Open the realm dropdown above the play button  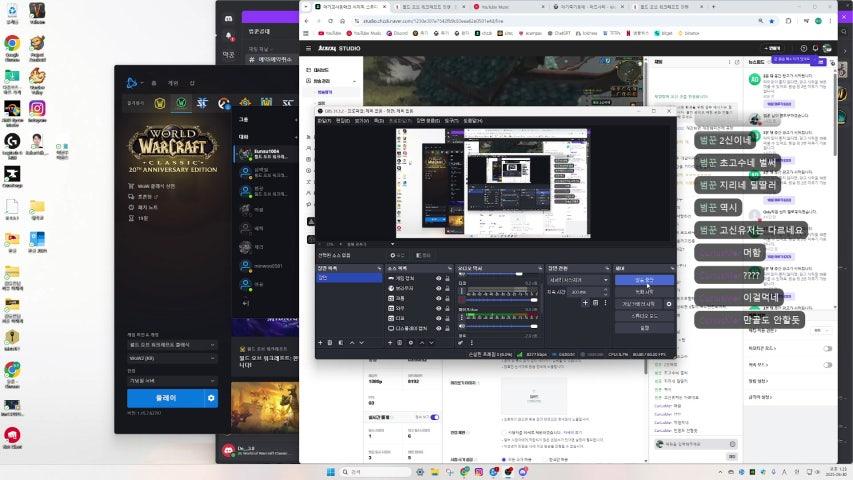point(172,380)
